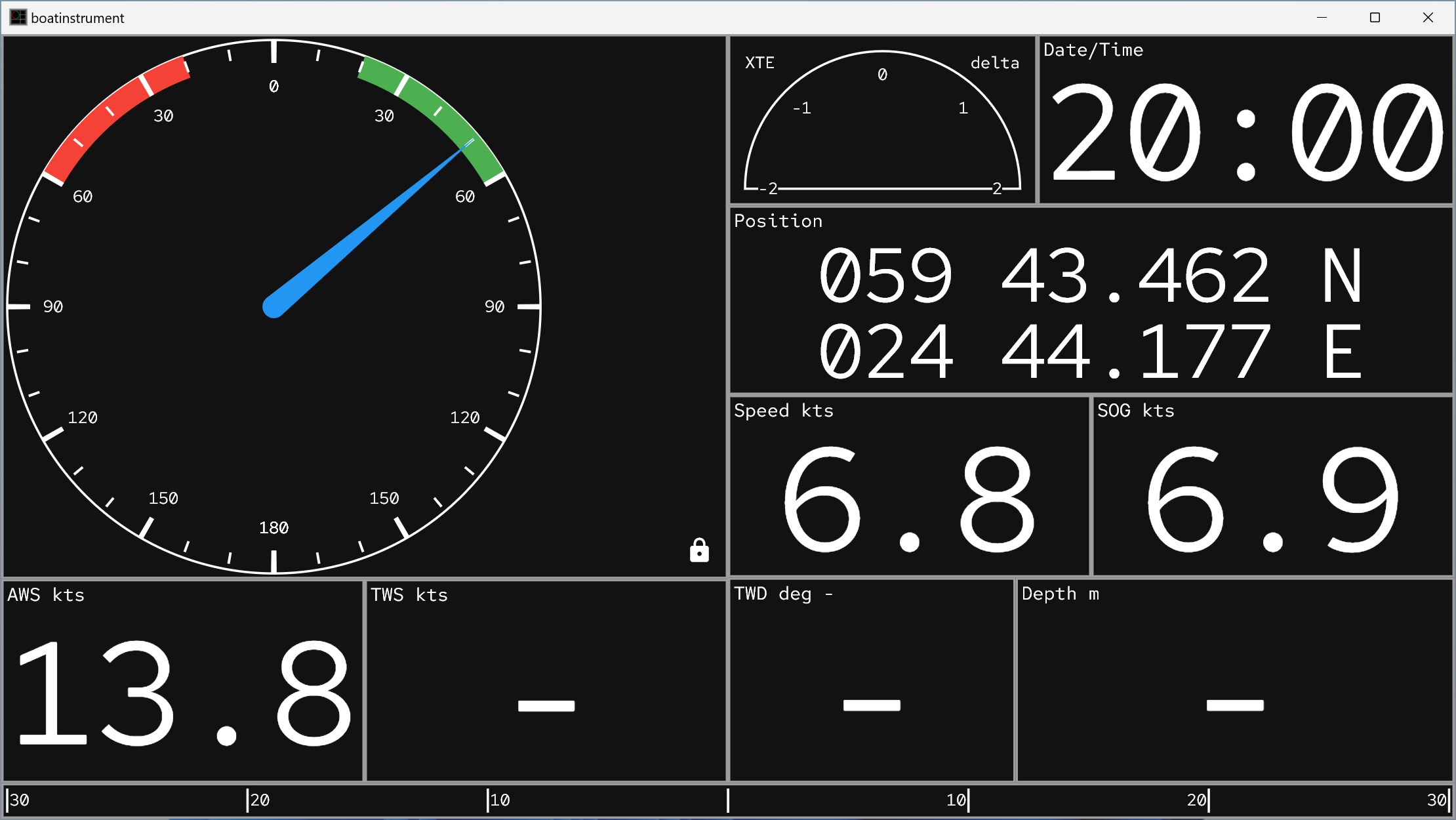This screenshot has height=820, width=1456.
Task: Click the 0 label atop wind dial
Action: 273,87
